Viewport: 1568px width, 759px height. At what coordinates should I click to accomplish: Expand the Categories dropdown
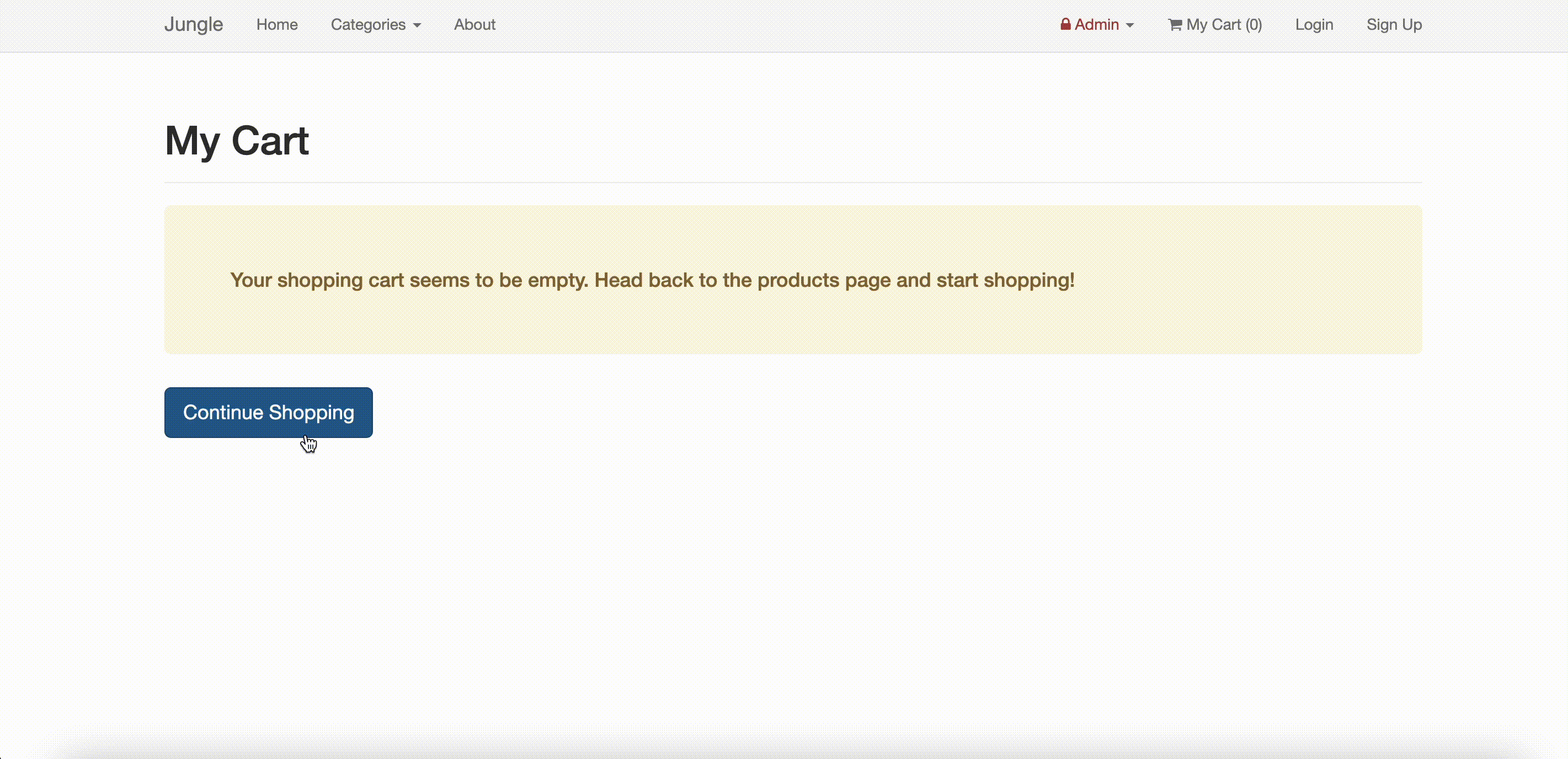[376, 24]
